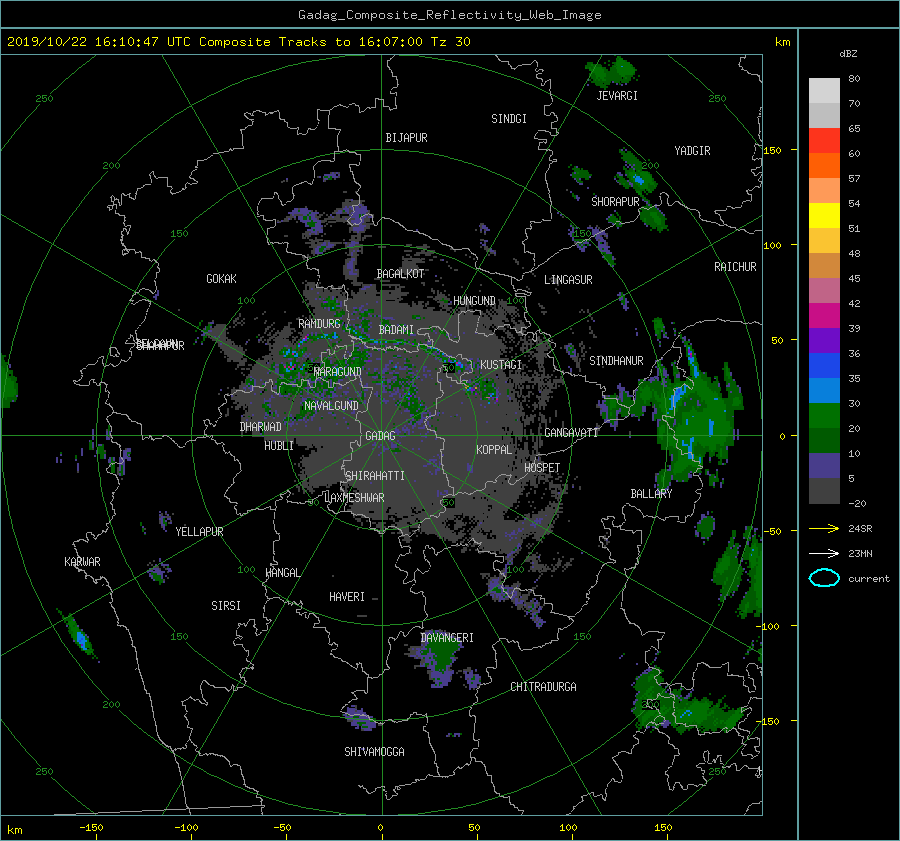Click the SINDGI city label
Image resolution: width=900 pixels, height=841 pixels.
click(x=509, y=119)
